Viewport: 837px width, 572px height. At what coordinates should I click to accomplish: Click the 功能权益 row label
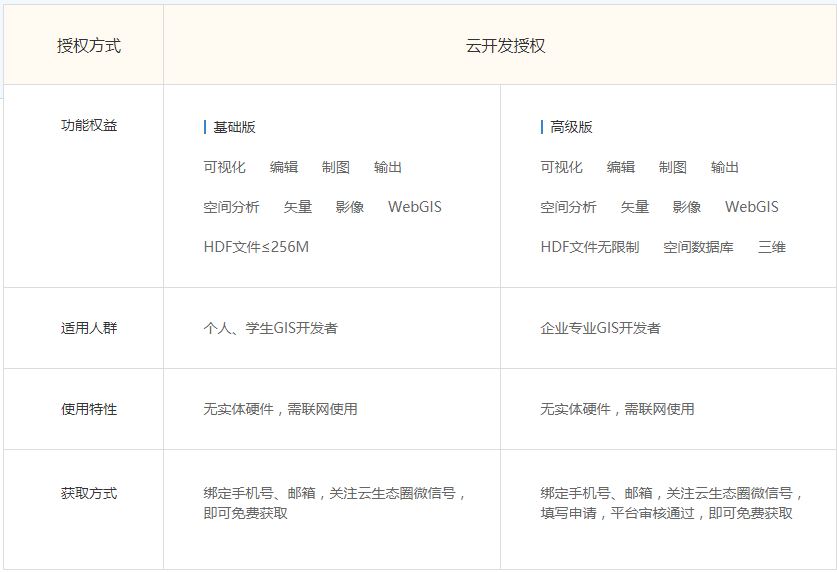tap(89, 126)
